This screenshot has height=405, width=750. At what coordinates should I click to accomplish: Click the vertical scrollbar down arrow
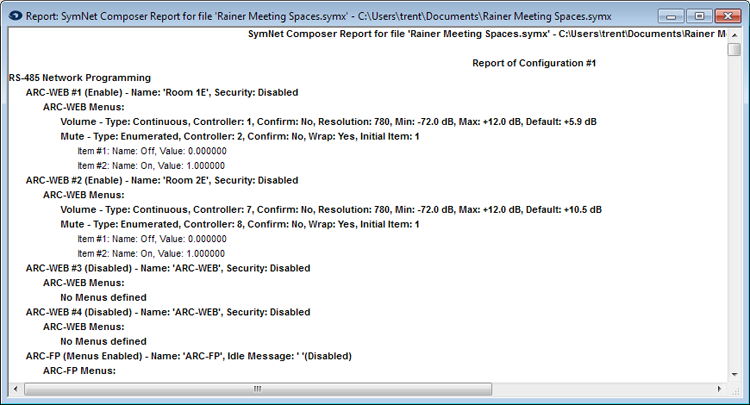point(734,375)
